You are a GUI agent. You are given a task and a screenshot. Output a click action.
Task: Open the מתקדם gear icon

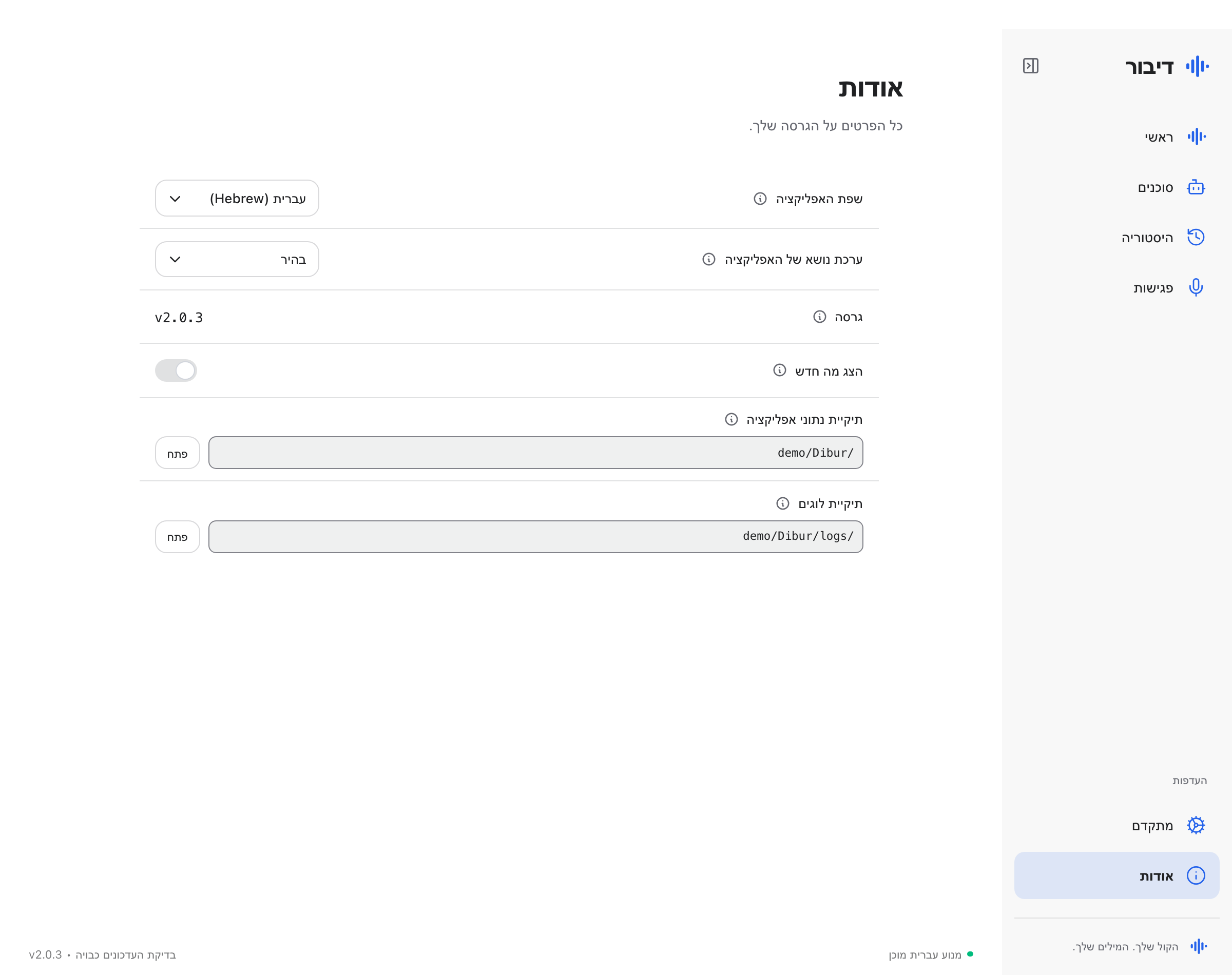point(1196,825)
